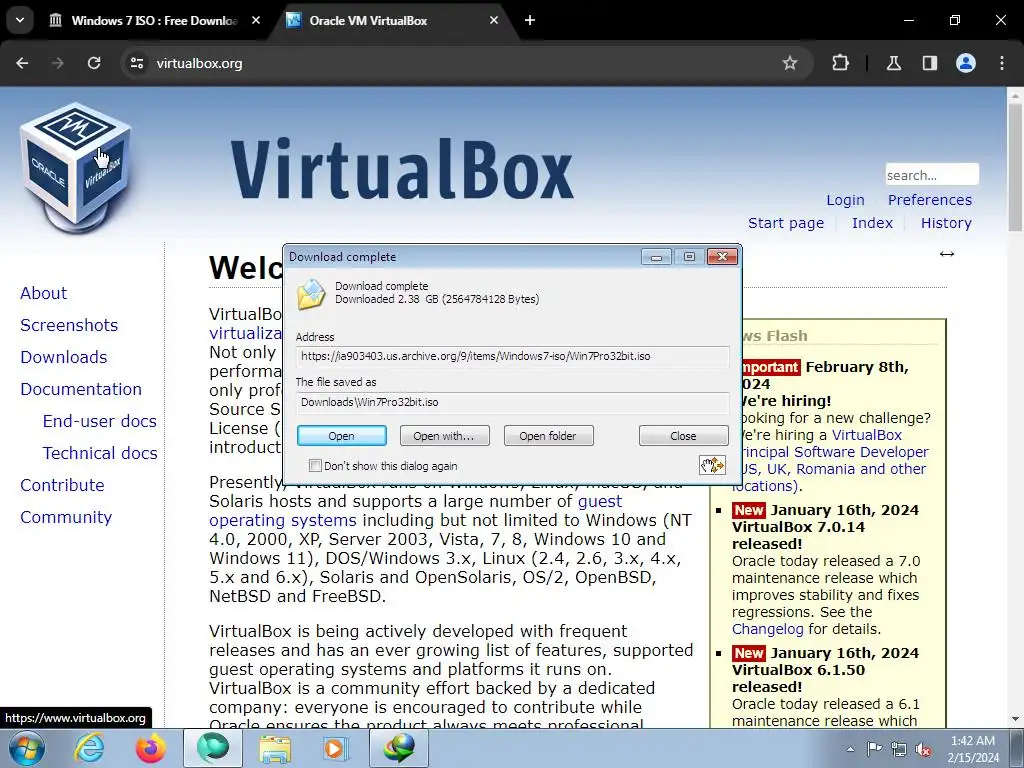The height and width of the screenshot is (768, 1024).
Task: Open the network tray icon
Action: coord(899,749)
